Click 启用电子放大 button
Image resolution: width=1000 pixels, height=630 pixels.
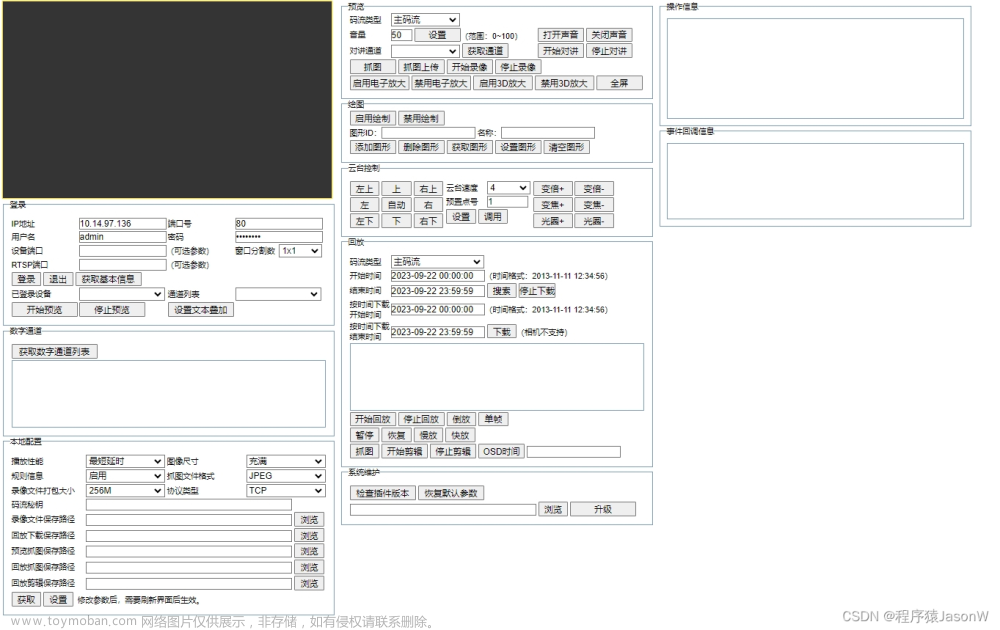(x=379, y=84)
